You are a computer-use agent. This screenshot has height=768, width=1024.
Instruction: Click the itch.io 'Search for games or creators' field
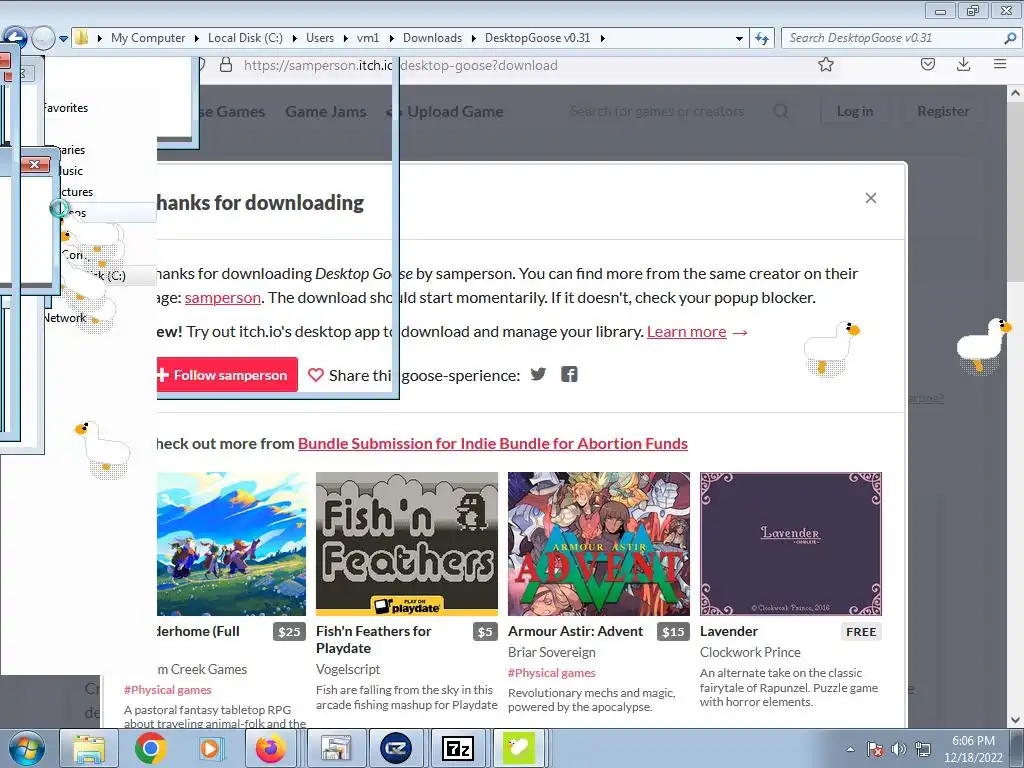point(657,112)
